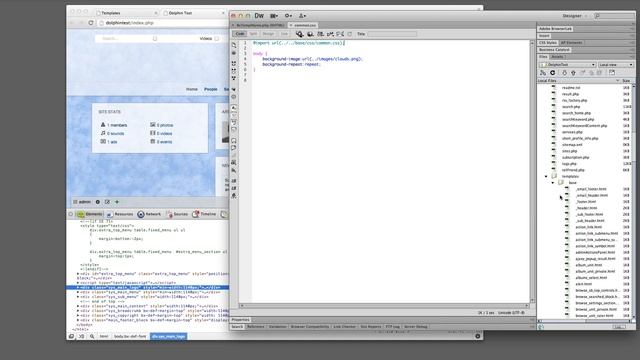Click browser reload icon
This screenshot has width=640, height=360.
point(91,23)
